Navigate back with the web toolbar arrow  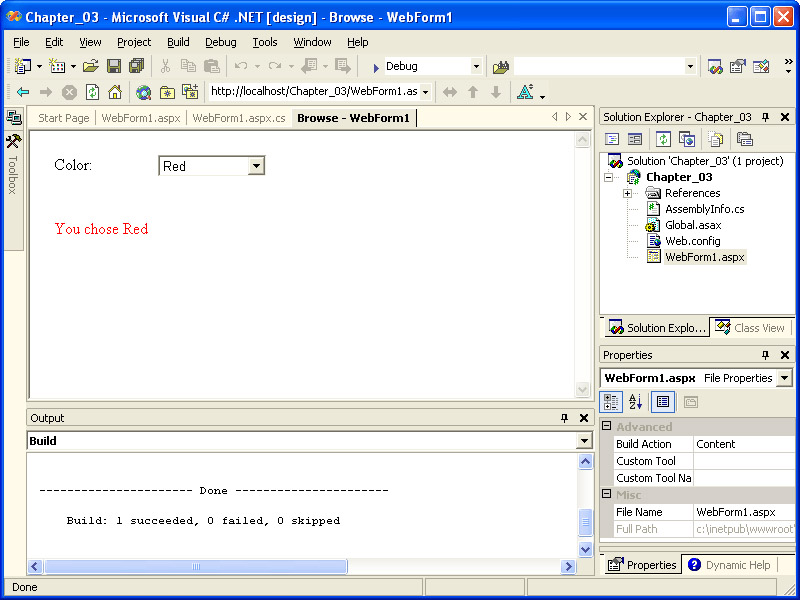pos(23,92)
